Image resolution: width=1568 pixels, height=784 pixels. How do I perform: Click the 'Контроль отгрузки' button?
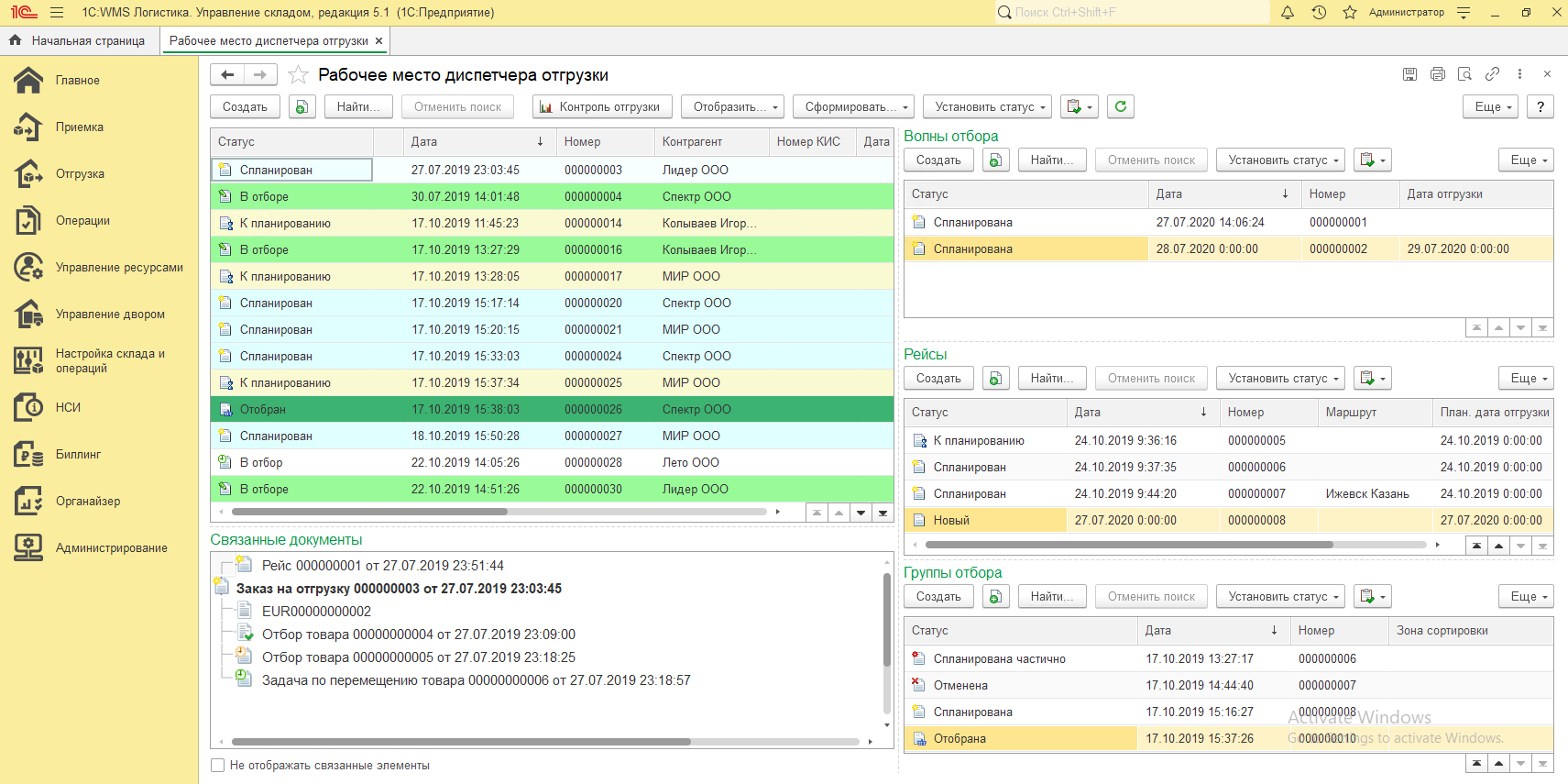point(601,106)
